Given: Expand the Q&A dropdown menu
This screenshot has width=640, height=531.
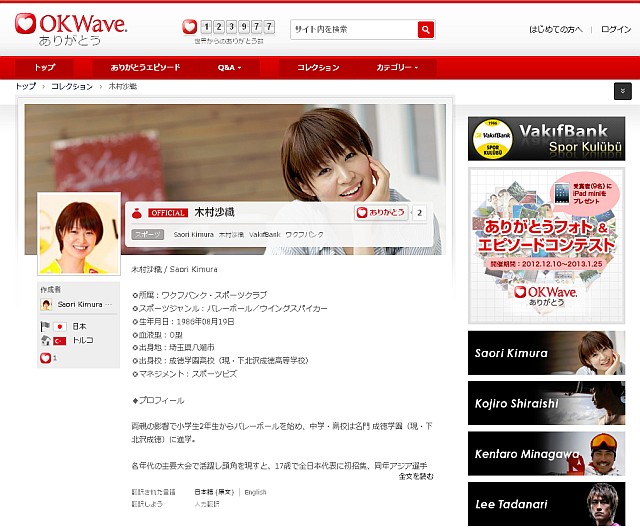Looking at the screenshot, I should click(x=229, y=67).
